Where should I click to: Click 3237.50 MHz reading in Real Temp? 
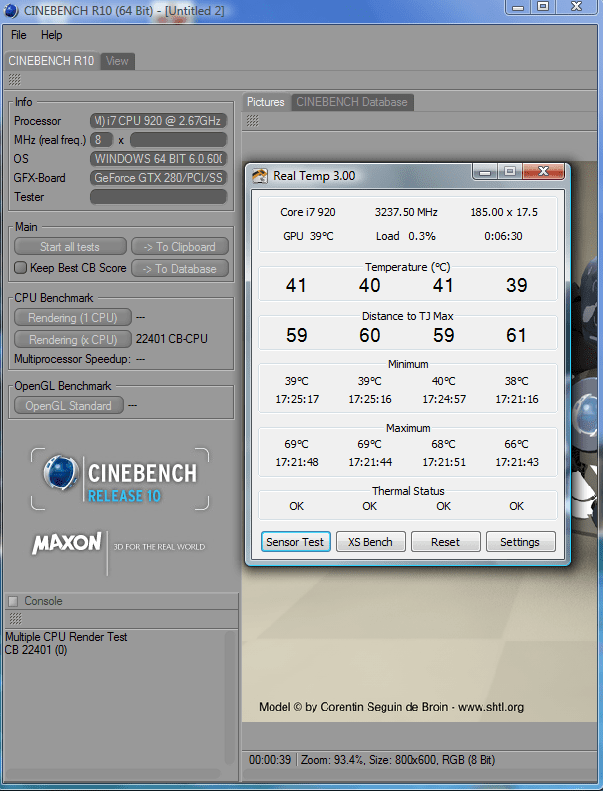click(x=406, y=212)
